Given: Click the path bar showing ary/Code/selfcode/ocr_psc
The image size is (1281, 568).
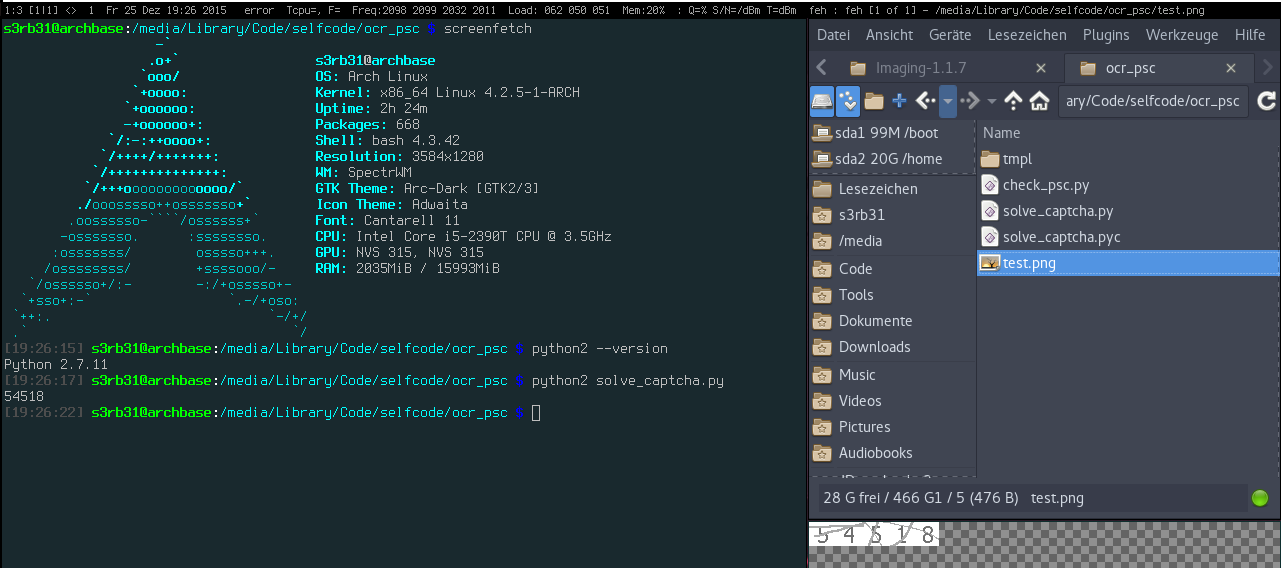Looking at the screenshot, I should coord(1153,101).
